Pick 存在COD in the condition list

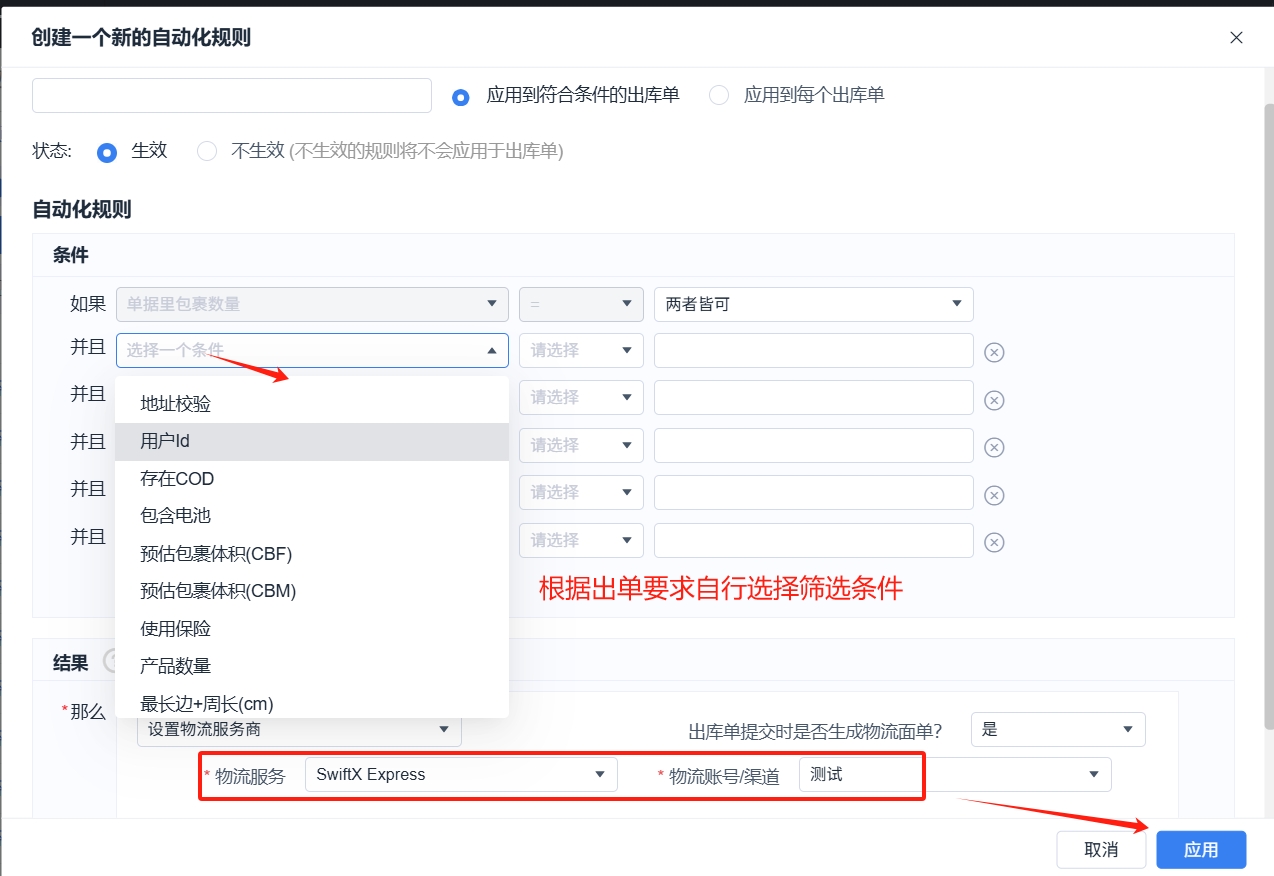click(177, 479)
